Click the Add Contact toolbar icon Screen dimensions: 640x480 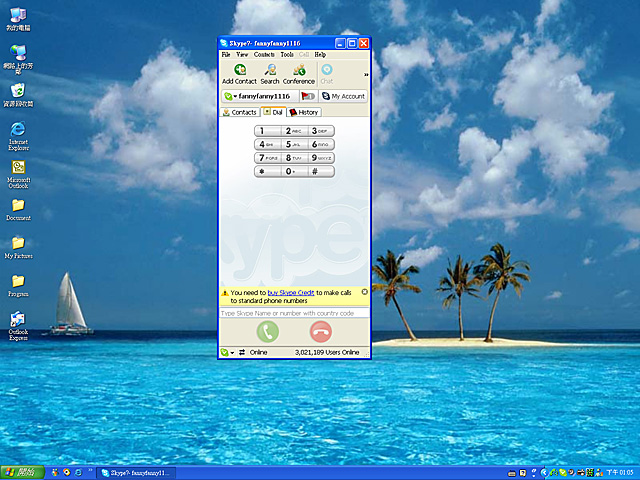point(239,74)
